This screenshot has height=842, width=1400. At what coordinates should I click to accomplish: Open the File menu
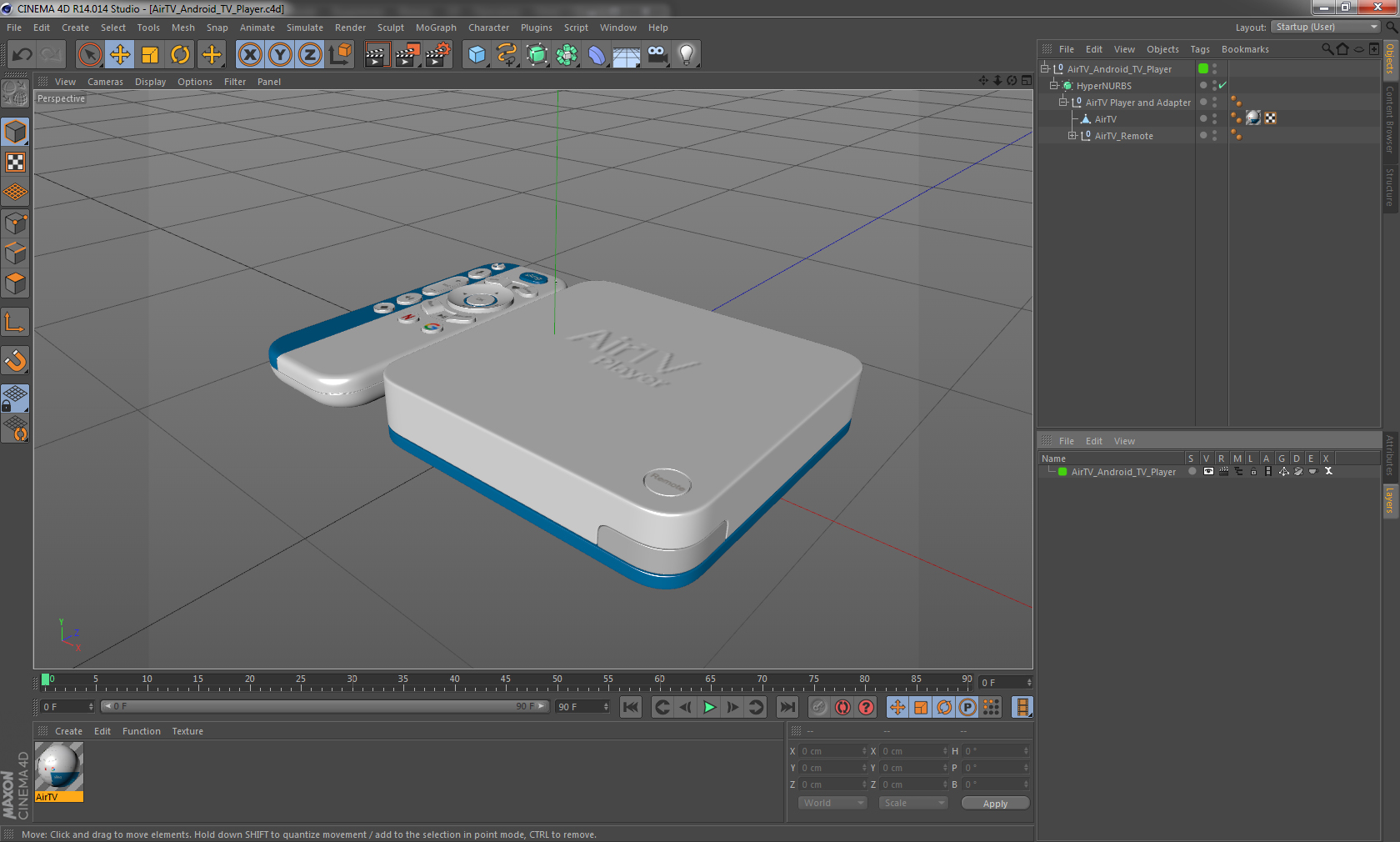[14, 28]
